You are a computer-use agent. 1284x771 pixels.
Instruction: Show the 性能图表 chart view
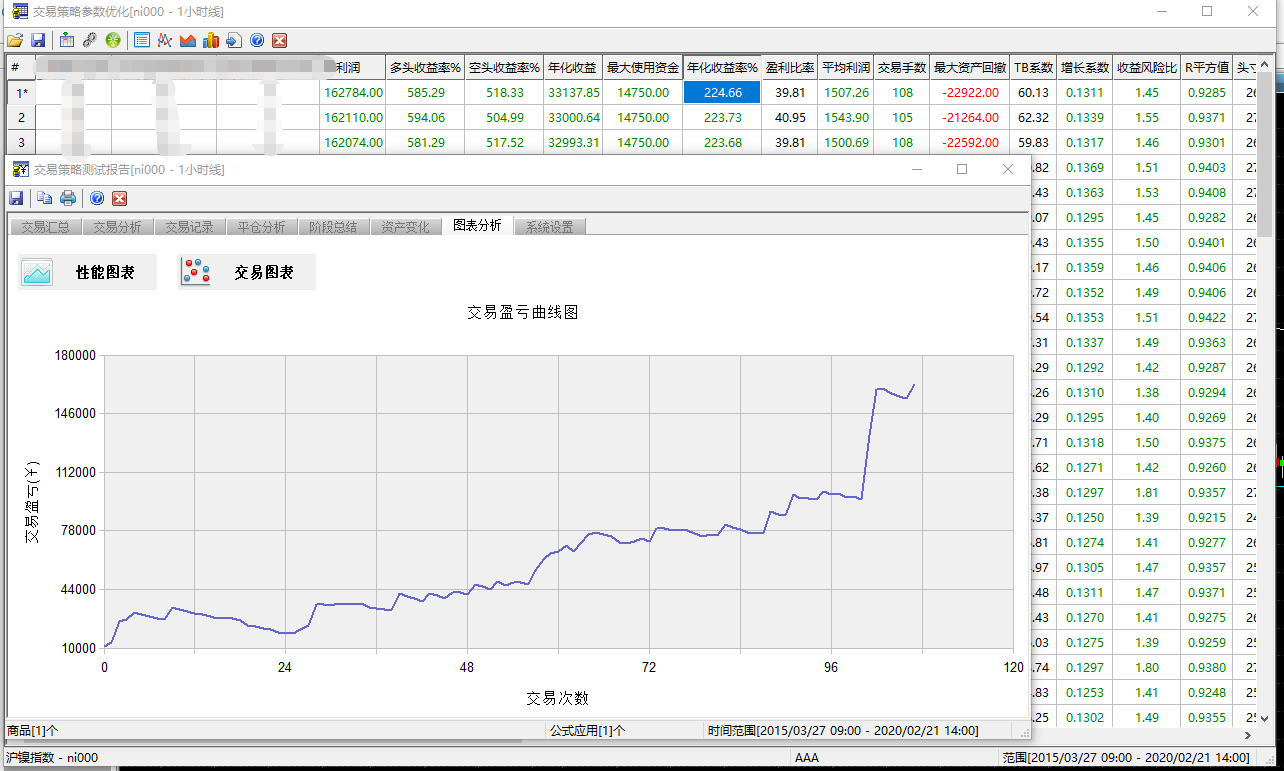(x=87, y=272)
